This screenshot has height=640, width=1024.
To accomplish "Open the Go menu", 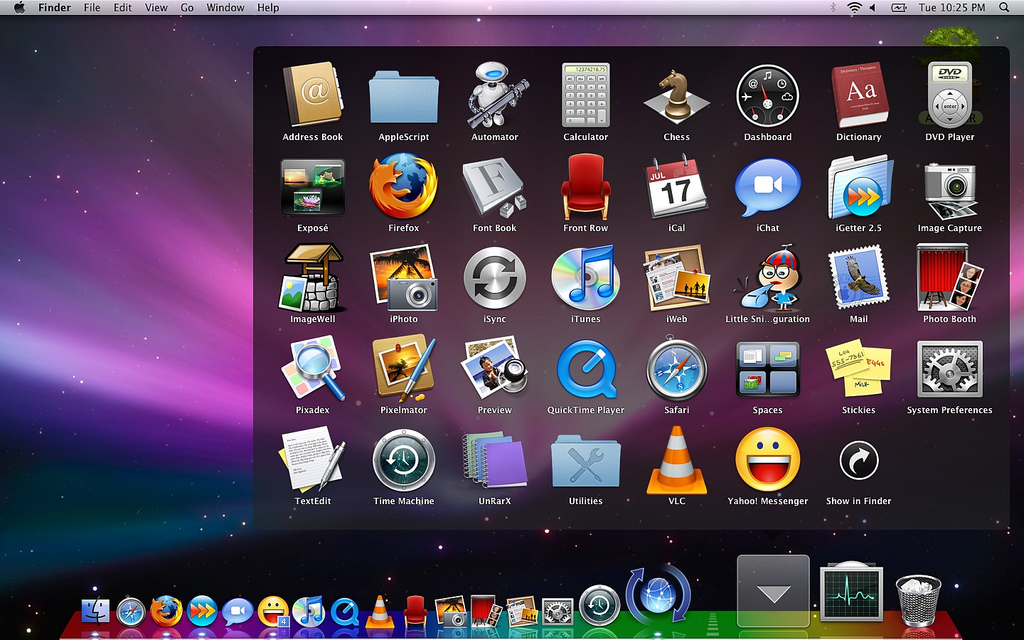I will tap(187, 8).
